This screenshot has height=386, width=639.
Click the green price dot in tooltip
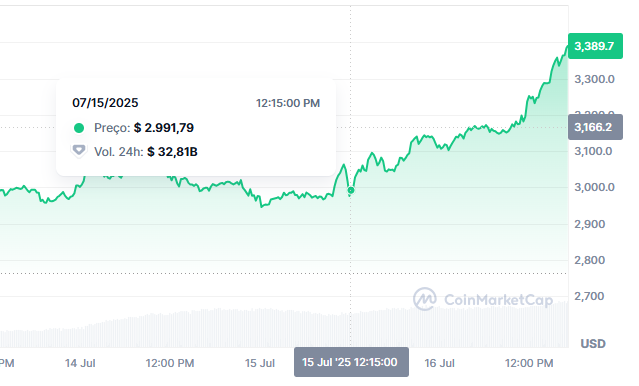click(x=79, y=128)
